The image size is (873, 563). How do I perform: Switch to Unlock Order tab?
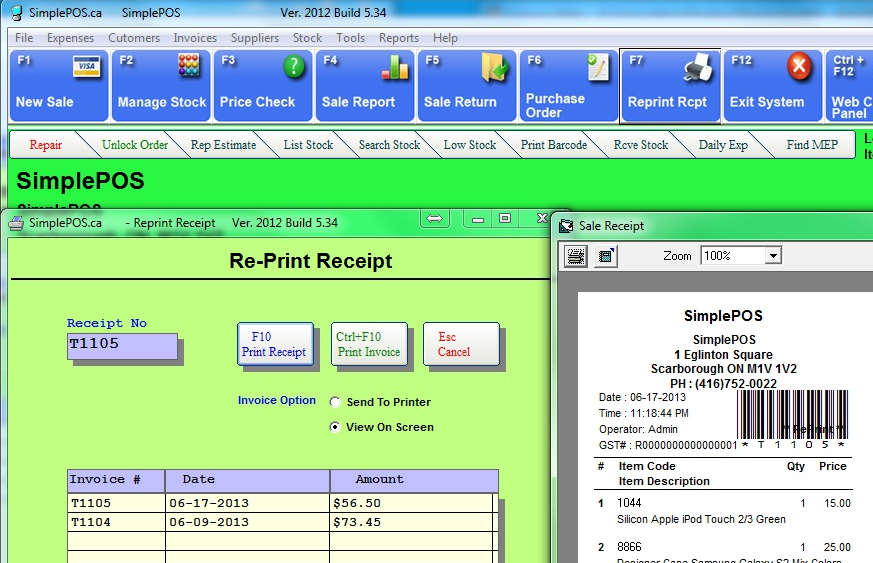point(135,145)
